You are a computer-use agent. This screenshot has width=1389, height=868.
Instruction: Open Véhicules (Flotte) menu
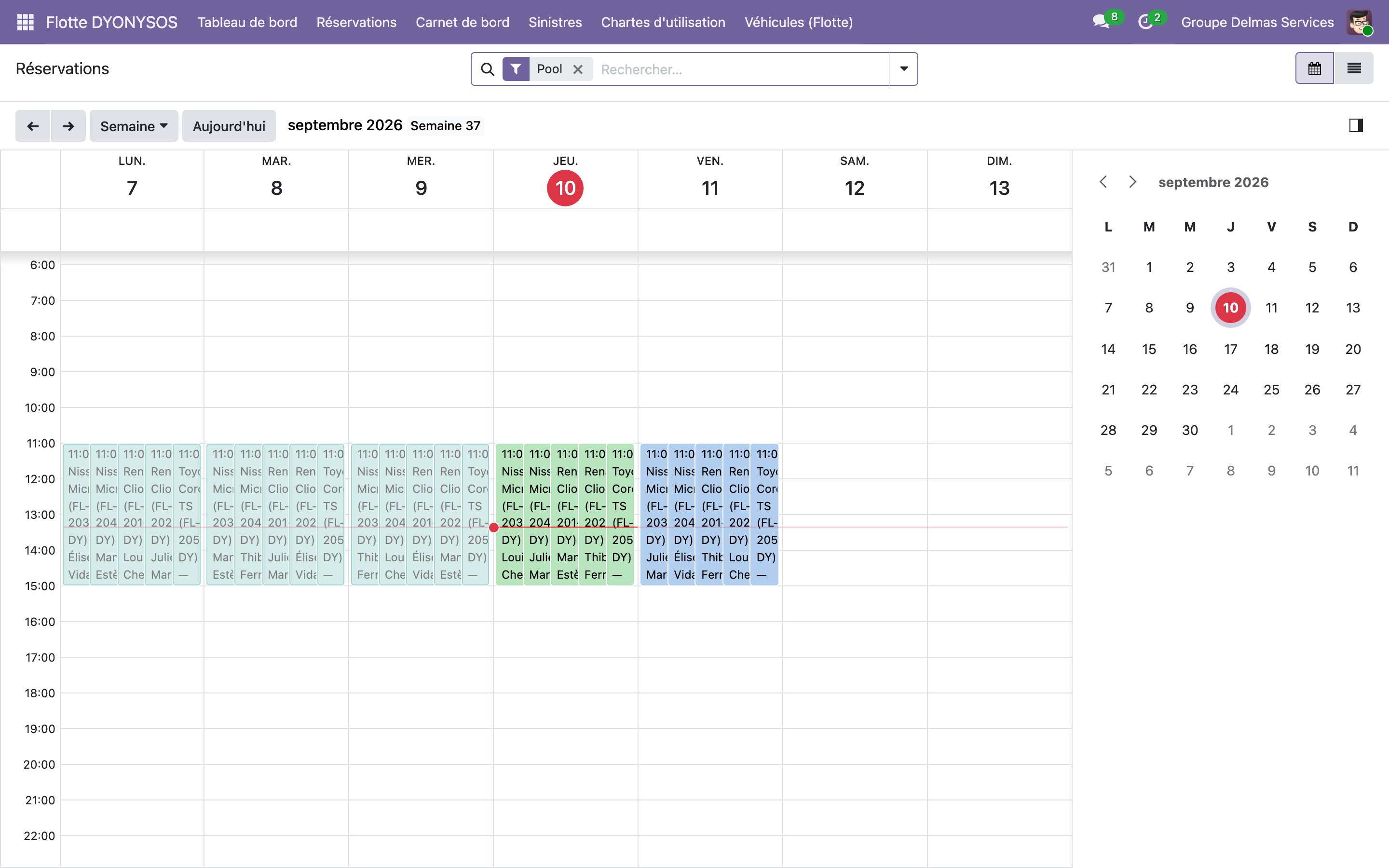coord(798,22)
